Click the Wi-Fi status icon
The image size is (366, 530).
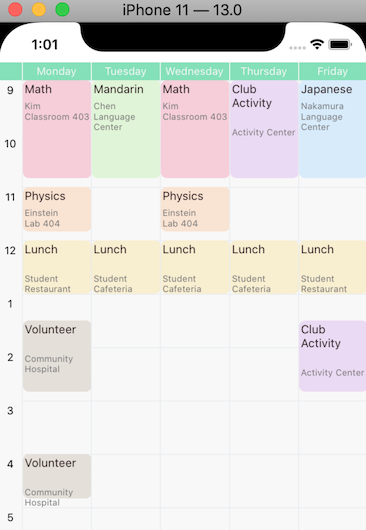pos(317,44)
